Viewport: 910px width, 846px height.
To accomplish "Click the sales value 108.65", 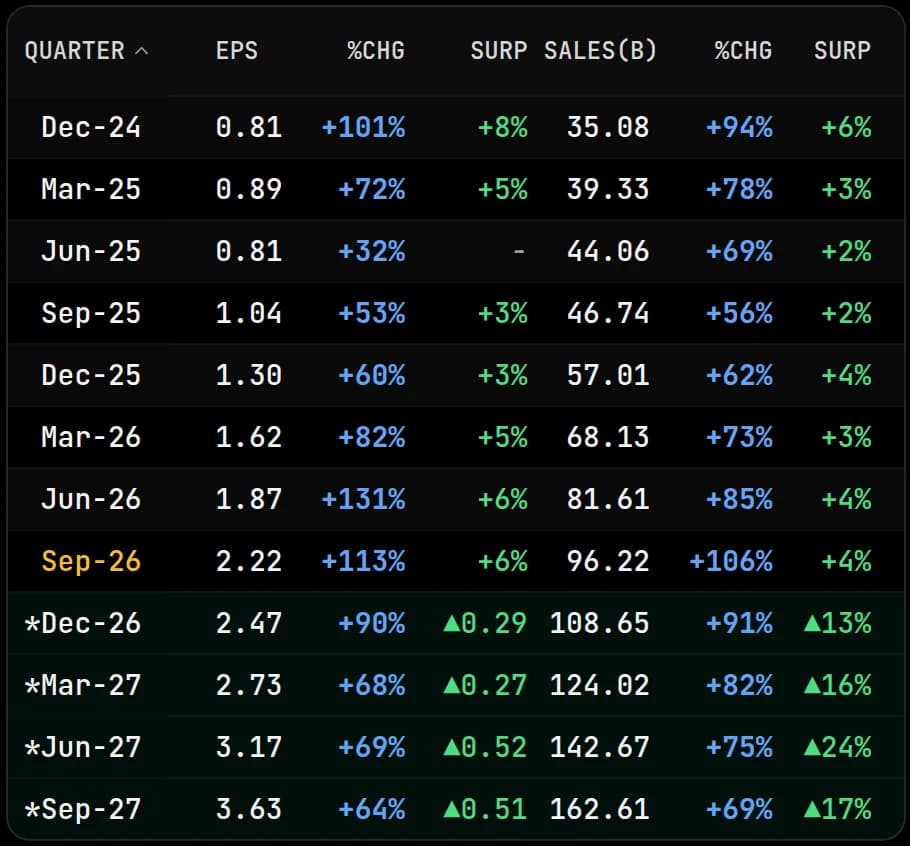I will 600,623.
